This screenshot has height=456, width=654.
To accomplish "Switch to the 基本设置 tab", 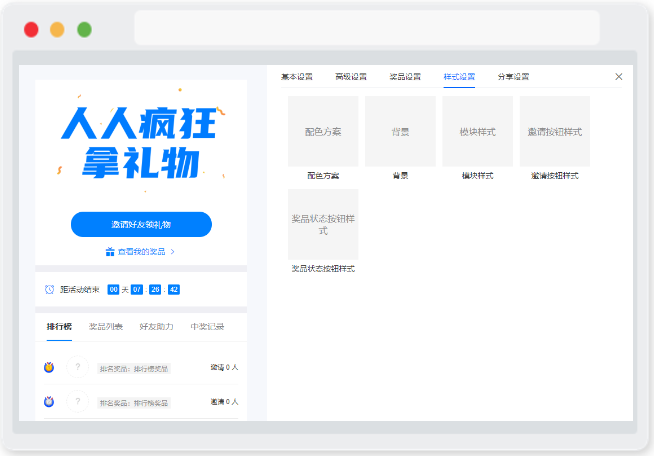I will pos(297,77).
